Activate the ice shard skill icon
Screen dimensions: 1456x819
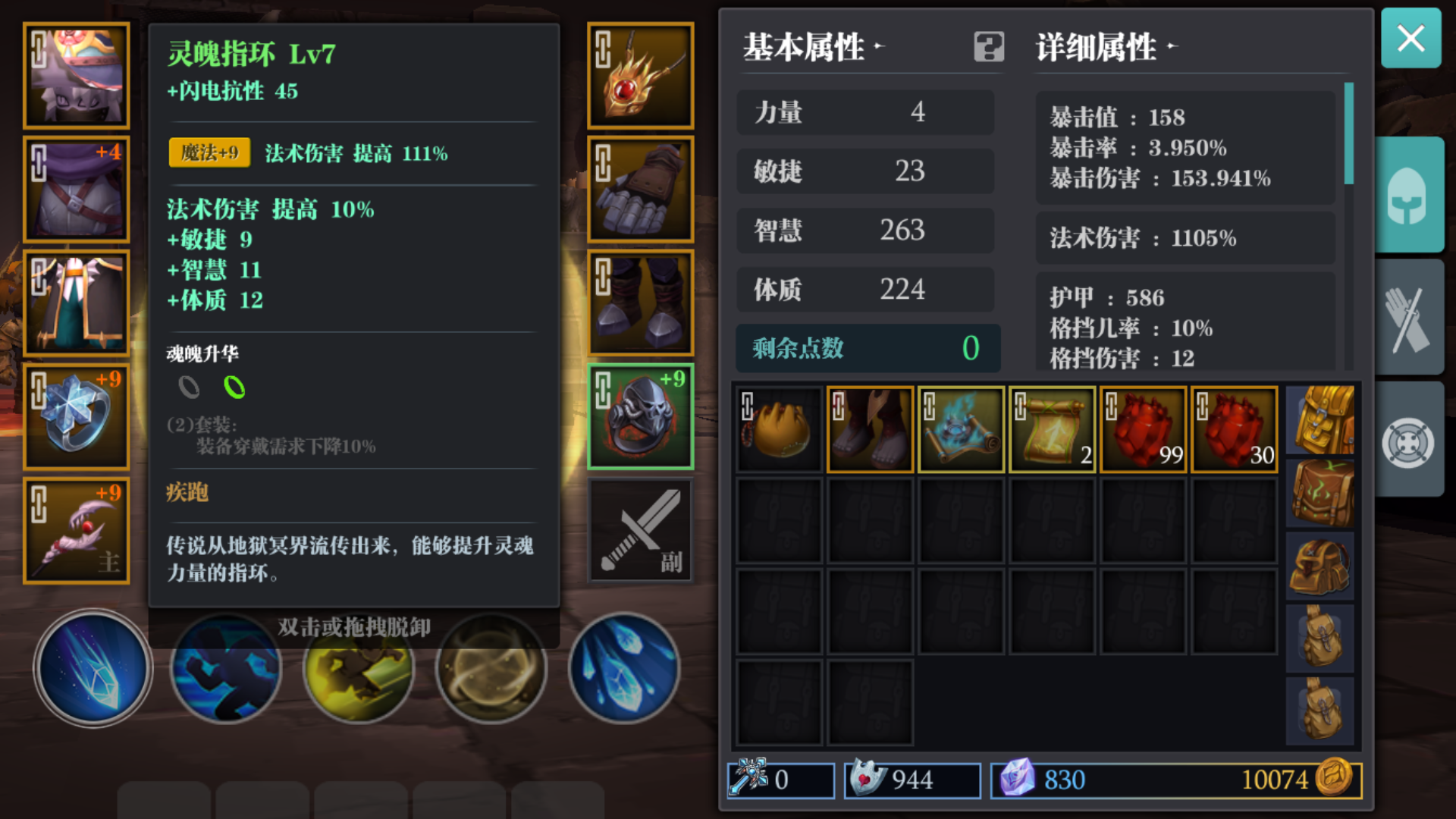pyautogui.click(x=624, y=667)
